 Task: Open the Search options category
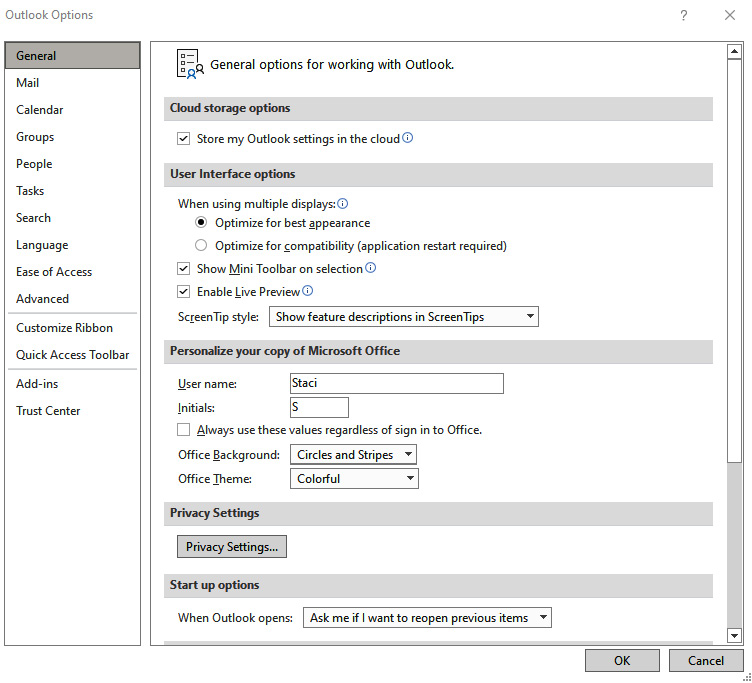click(x=72, y=218)
